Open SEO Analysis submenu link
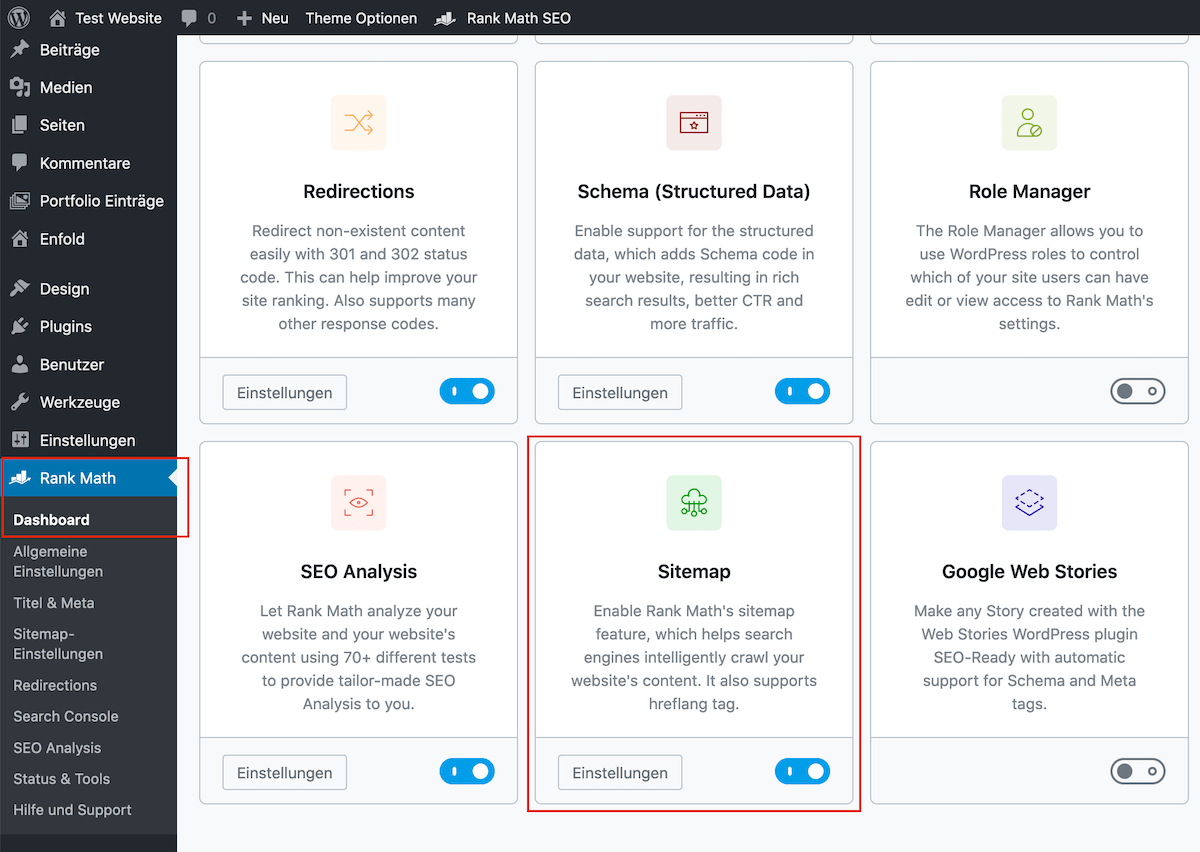Image resolution: width=1200 pixels, height=852 pixels. (57, 748)
